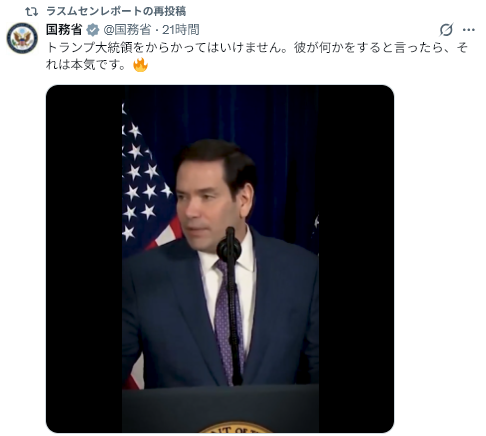Click the gold seal on the podium
Image resolution: width=486 pixels, height=436 pixels.
pyautogui.click(x=235, y=427)
